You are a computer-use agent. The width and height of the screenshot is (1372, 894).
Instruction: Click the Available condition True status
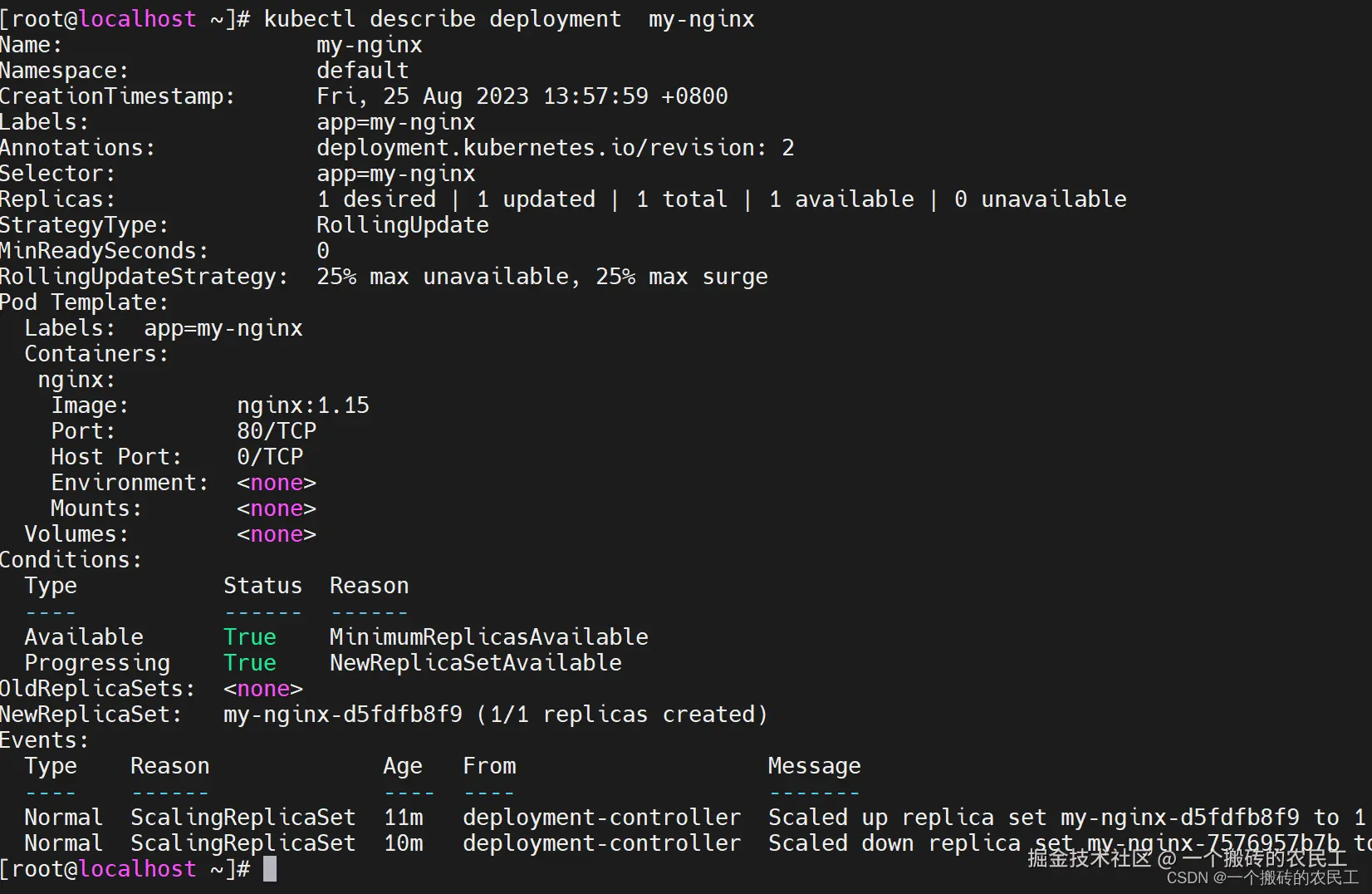[250, 637]
